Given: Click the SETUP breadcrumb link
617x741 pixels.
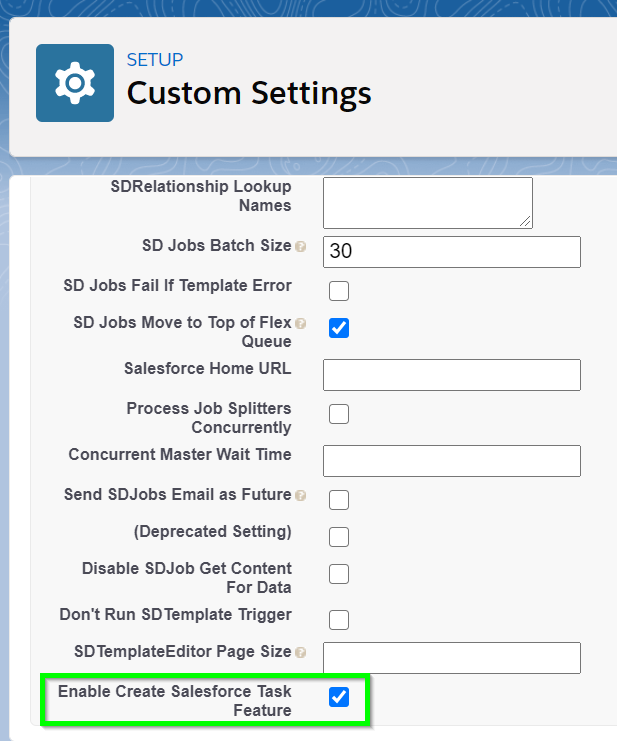Looking at the screenshot, I should 155,60.
